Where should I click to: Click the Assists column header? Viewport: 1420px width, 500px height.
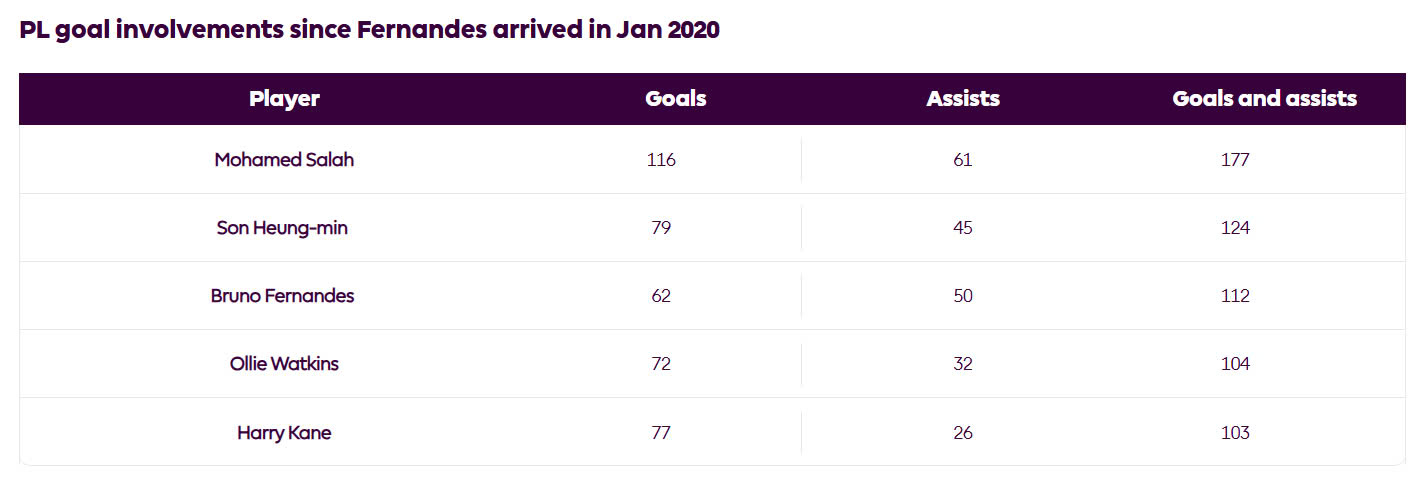(963, 99)
